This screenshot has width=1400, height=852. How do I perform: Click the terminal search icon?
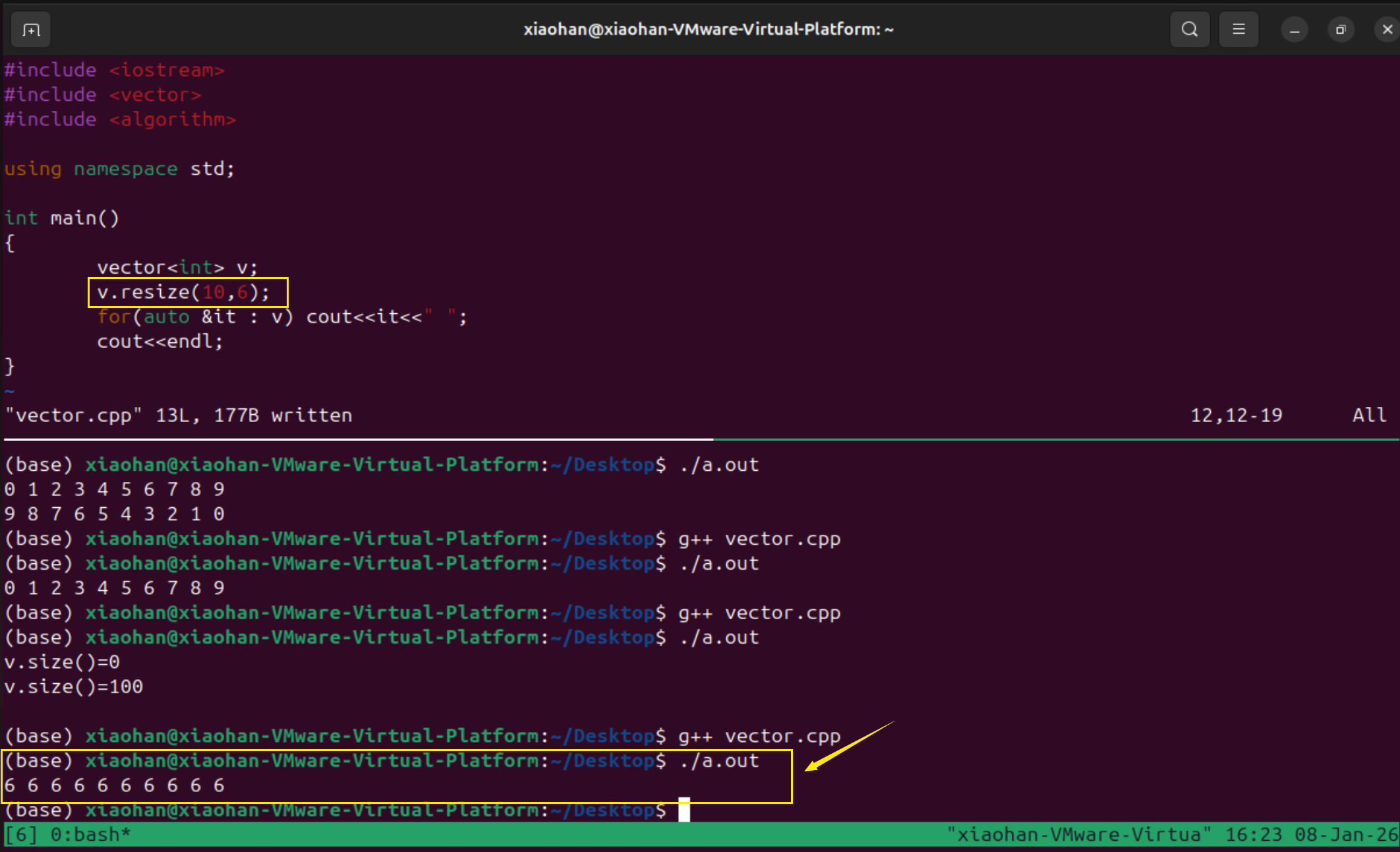point(1189,30)
